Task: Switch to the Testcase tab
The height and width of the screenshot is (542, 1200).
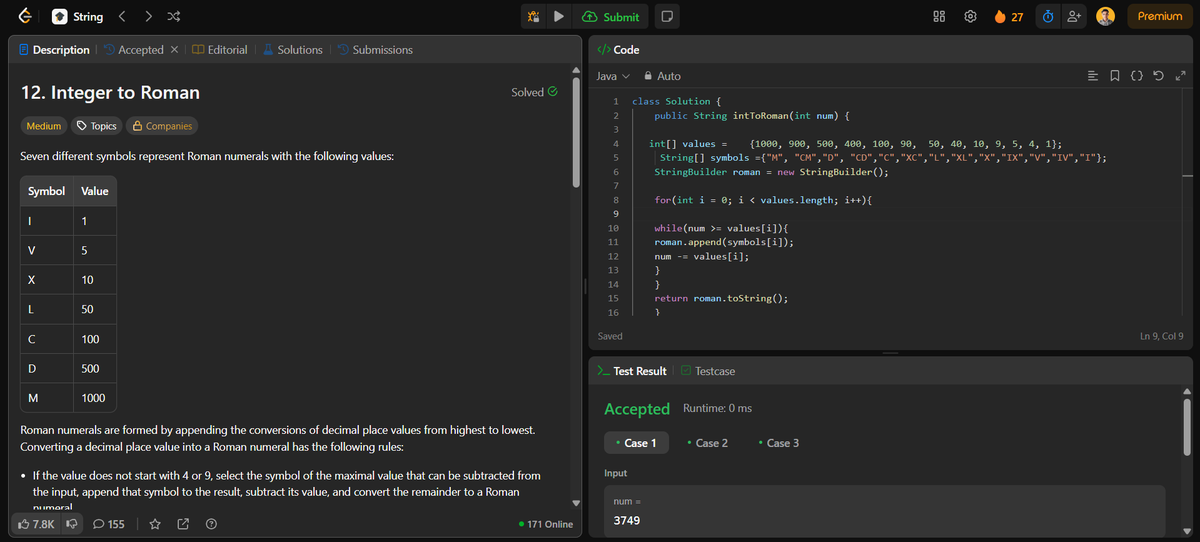Action: (x=708, y=371)
